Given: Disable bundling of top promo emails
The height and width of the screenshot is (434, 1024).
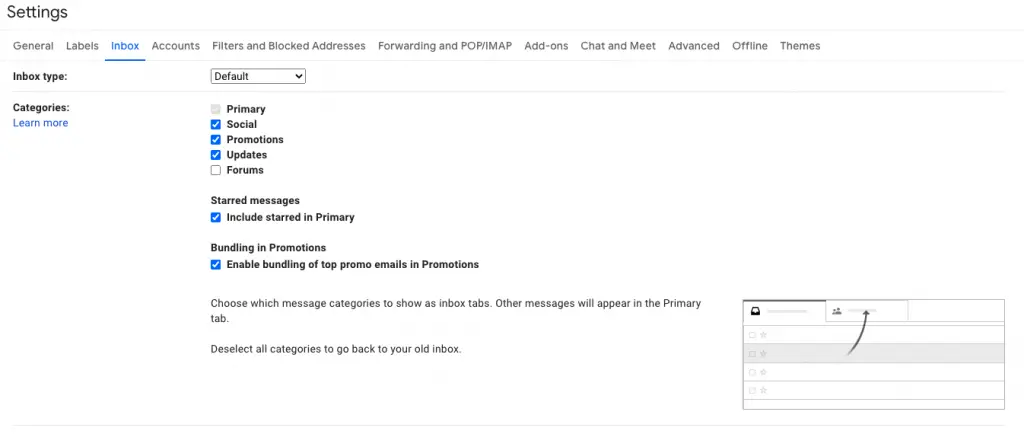Looking at the screenshot, I should [216, 264].
